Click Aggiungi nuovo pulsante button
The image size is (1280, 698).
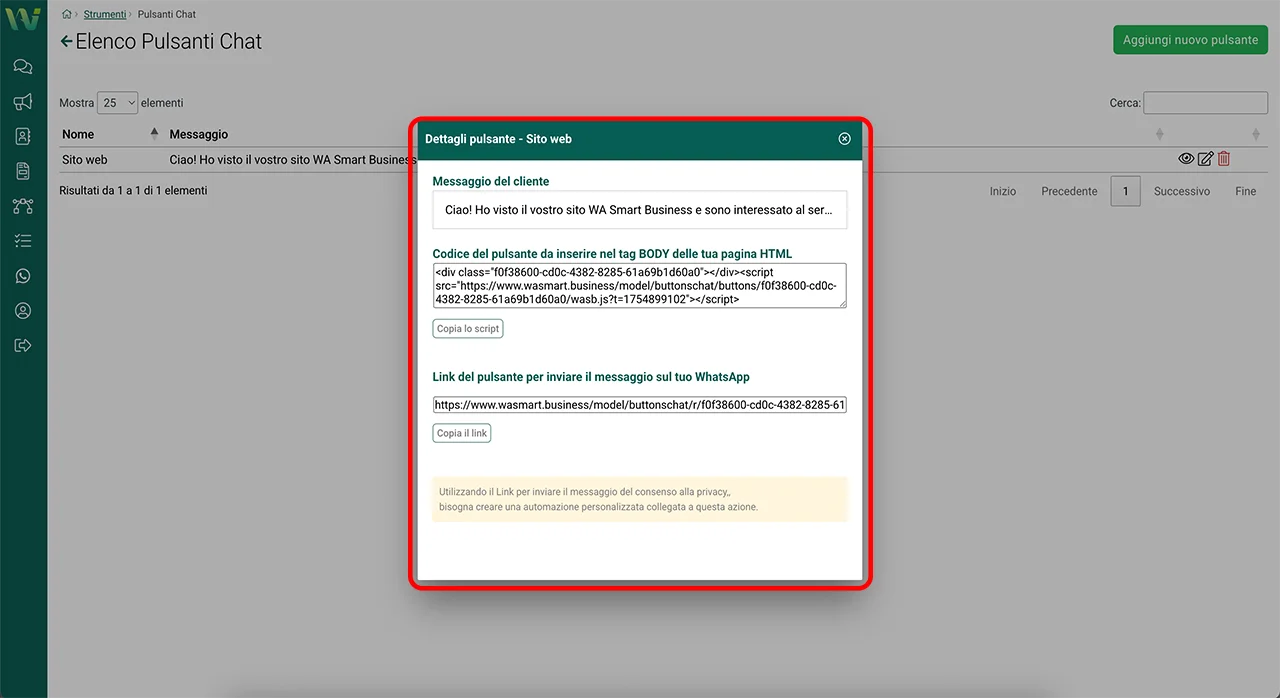point(1190,40)
